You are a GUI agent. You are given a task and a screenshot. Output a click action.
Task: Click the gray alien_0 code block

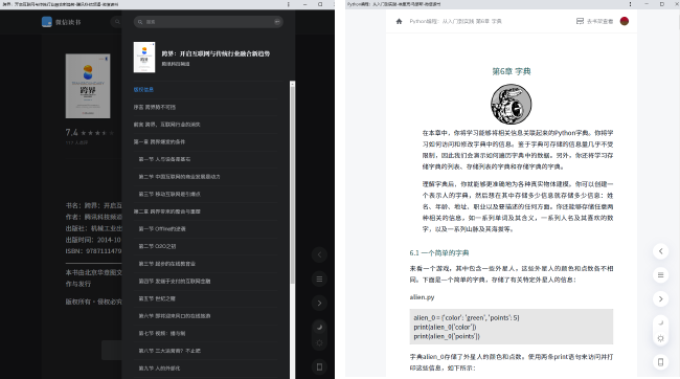pos(511,327)
